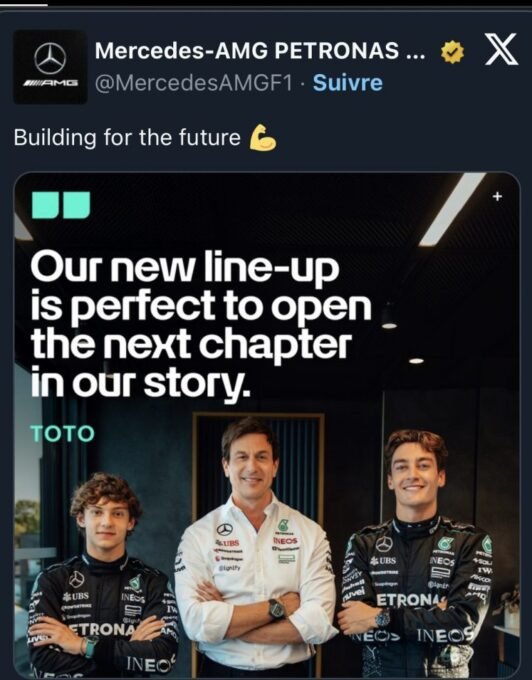
Task: Click the 'Our new line-up' quote headline
Action: 201,324
